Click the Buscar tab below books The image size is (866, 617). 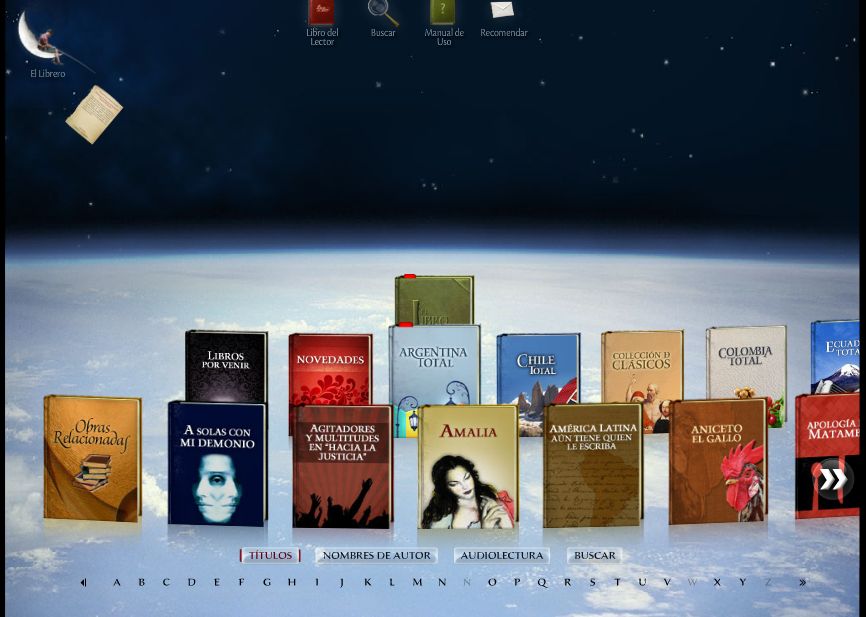coord(594,555)
